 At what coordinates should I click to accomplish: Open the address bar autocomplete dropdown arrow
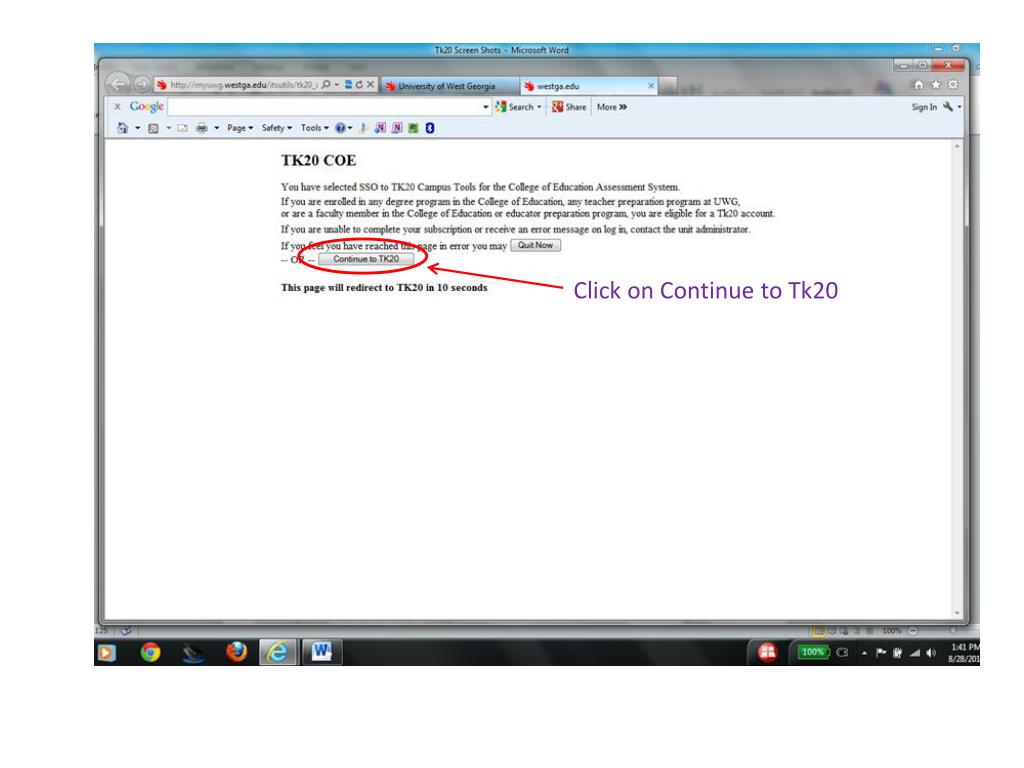click(336, 85)
